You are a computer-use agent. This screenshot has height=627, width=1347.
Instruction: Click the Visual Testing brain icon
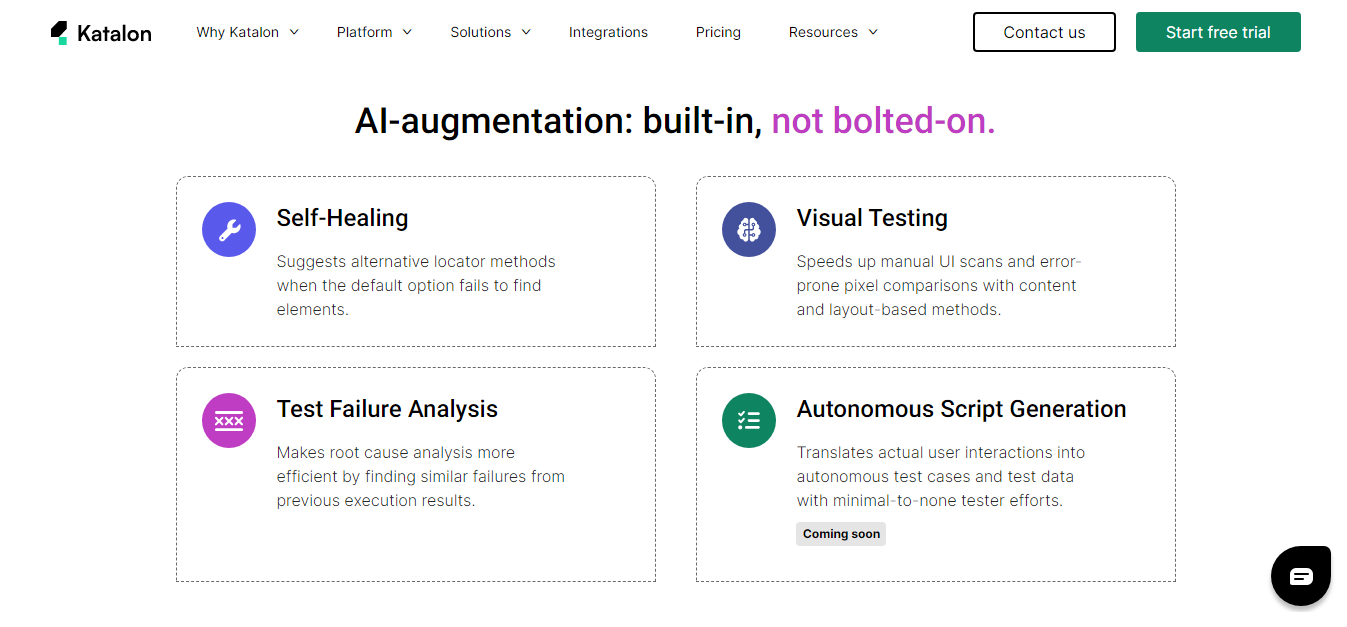(x=749, y=230)
